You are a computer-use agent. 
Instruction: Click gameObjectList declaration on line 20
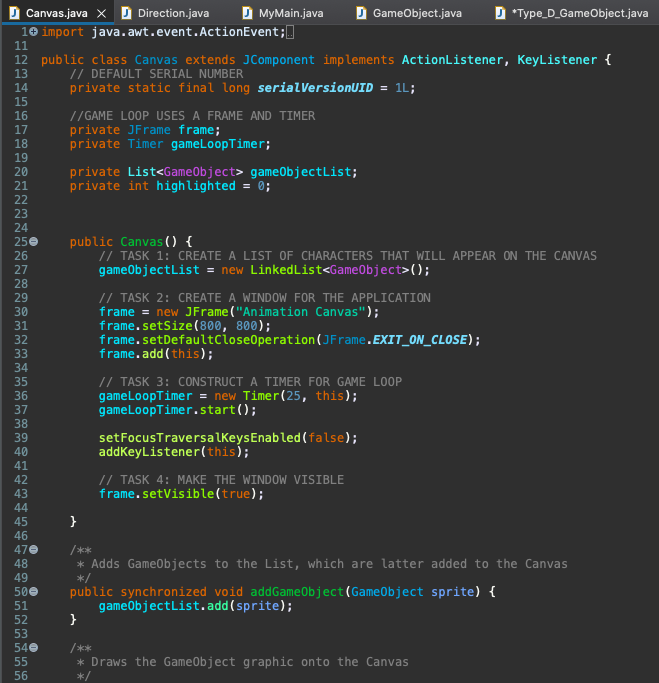click(x=301, y=172)
